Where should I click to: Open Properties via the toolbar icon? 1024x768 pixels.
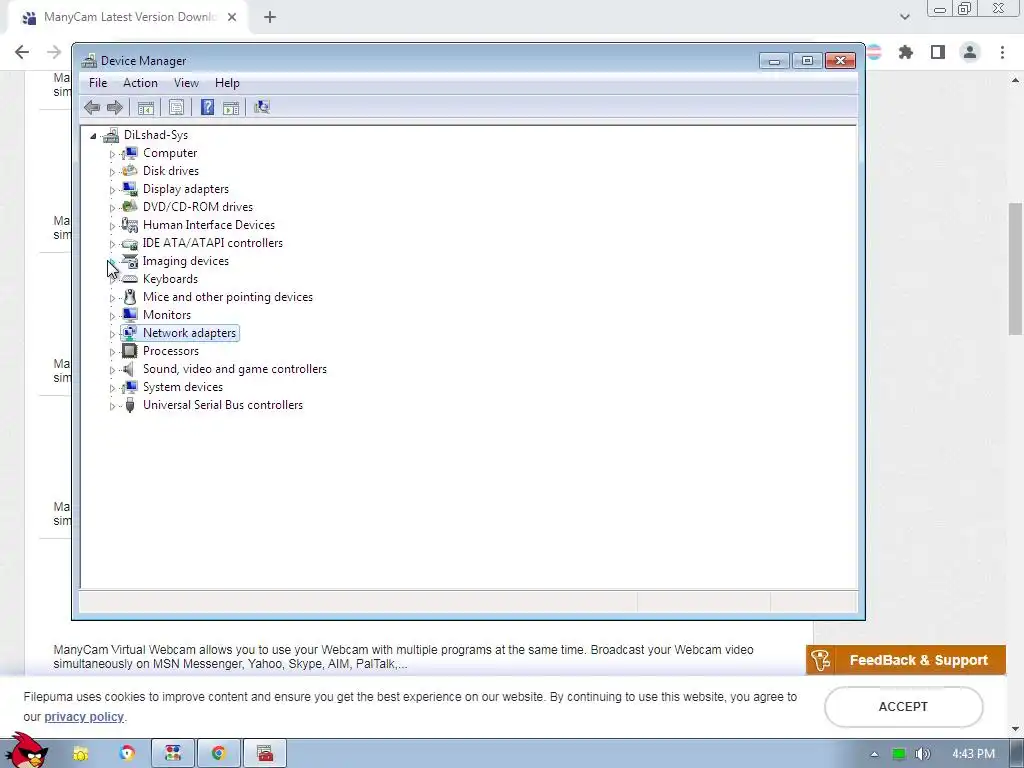pyautogui.click(x=176, y=108)
